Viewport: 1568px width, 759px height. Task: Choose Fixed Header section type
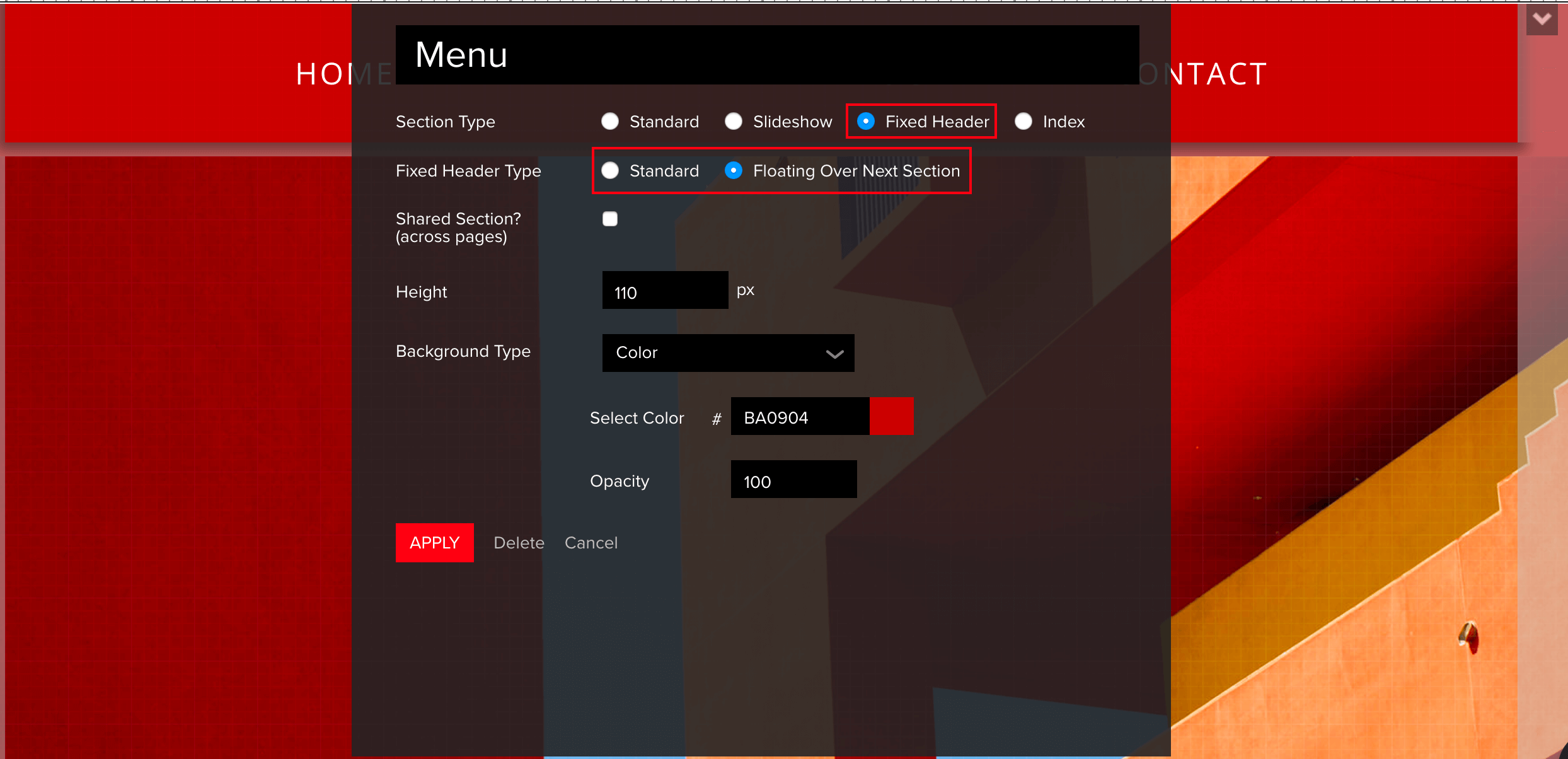point(866,121)
